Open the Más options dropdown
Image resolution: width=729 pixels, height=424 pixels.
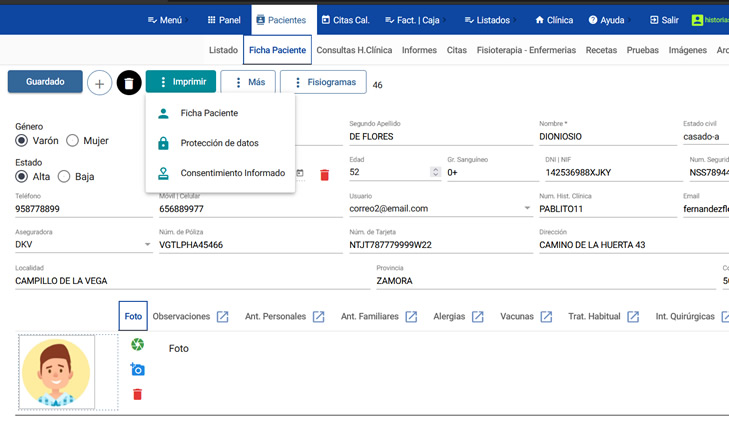point(247,82)
